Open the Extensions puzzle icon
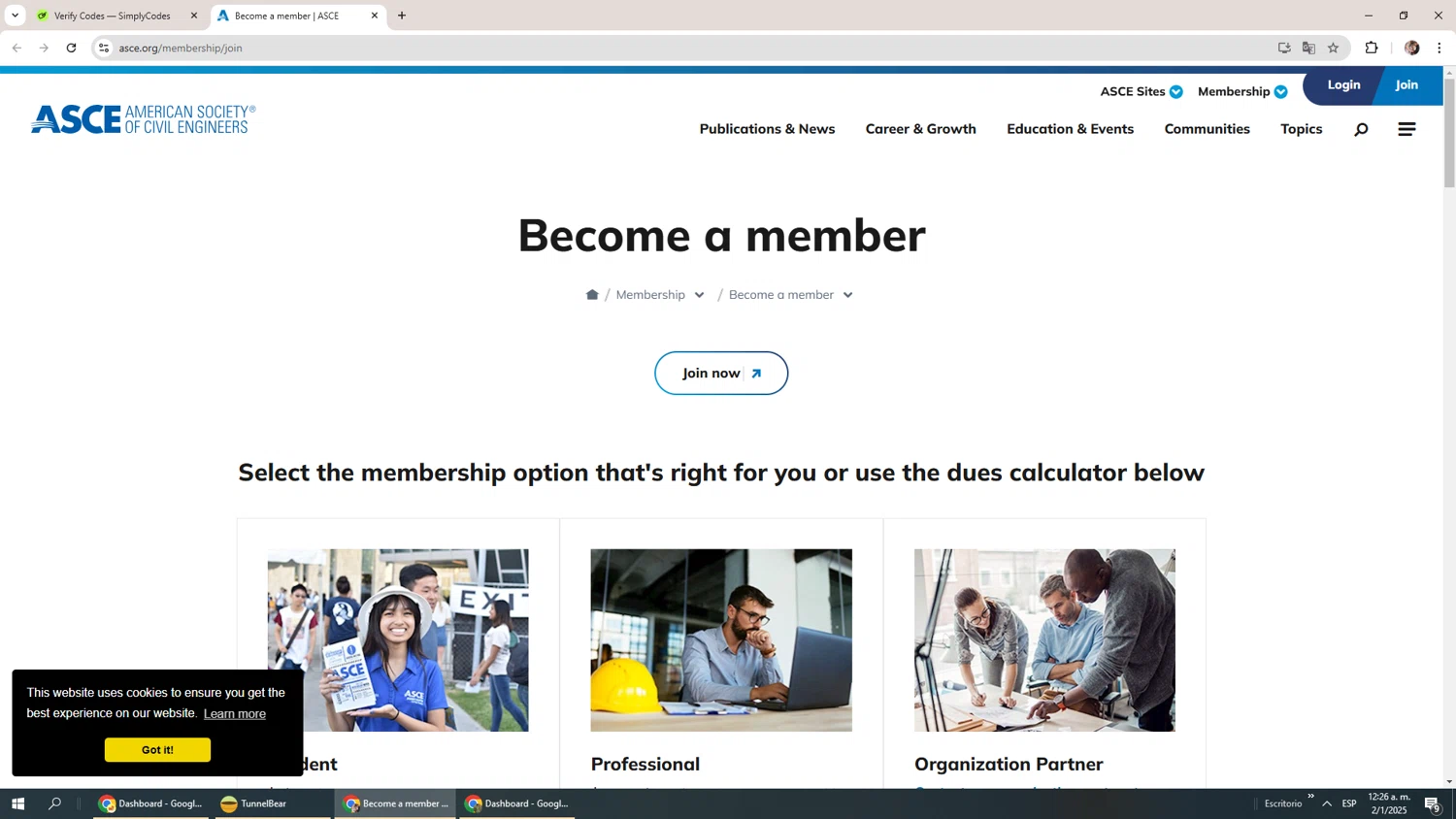1456x819 pixels. pos(1372,48)
